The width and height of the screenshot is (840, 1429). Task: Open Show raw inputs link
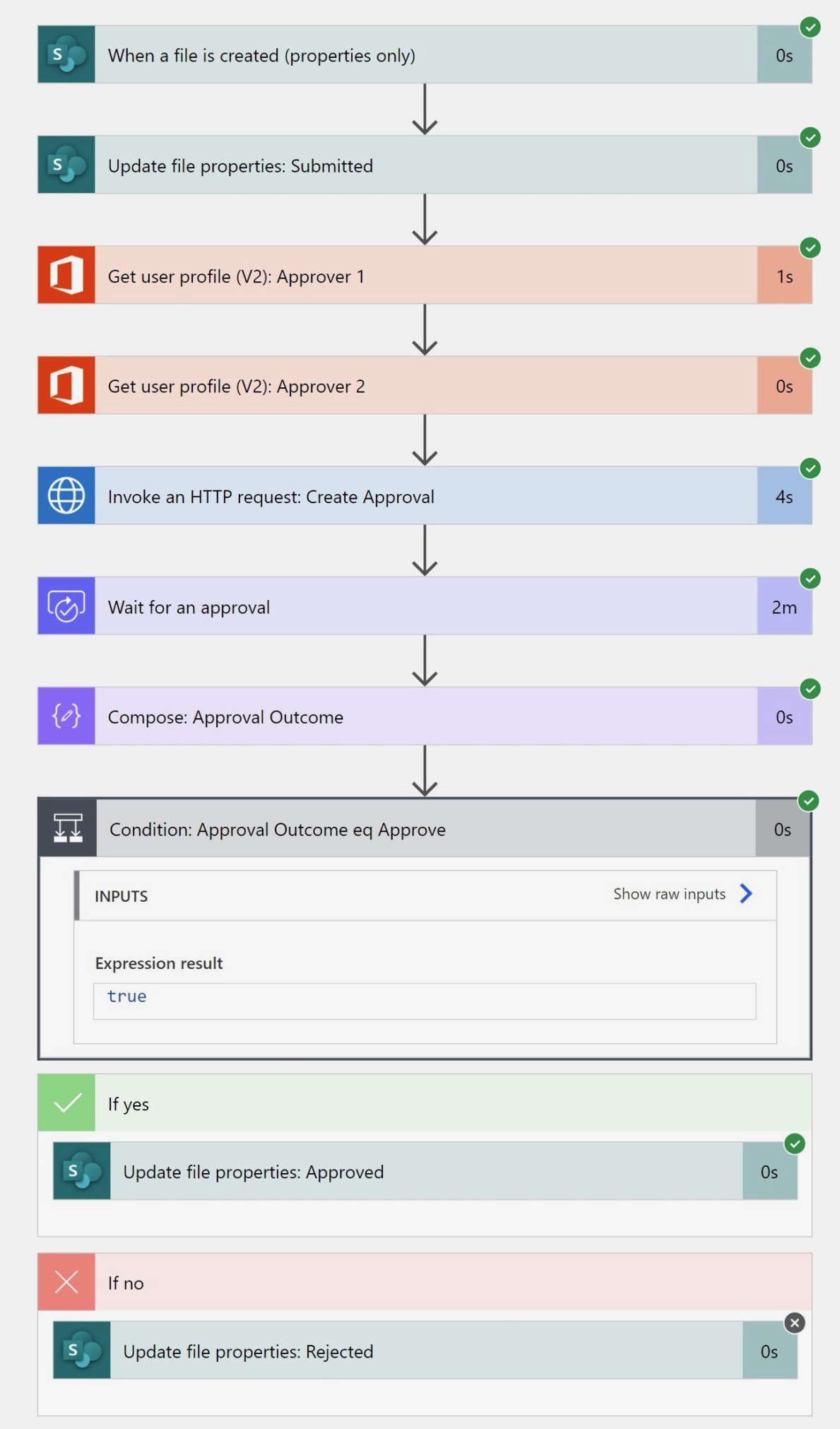(x=669, y=894)
